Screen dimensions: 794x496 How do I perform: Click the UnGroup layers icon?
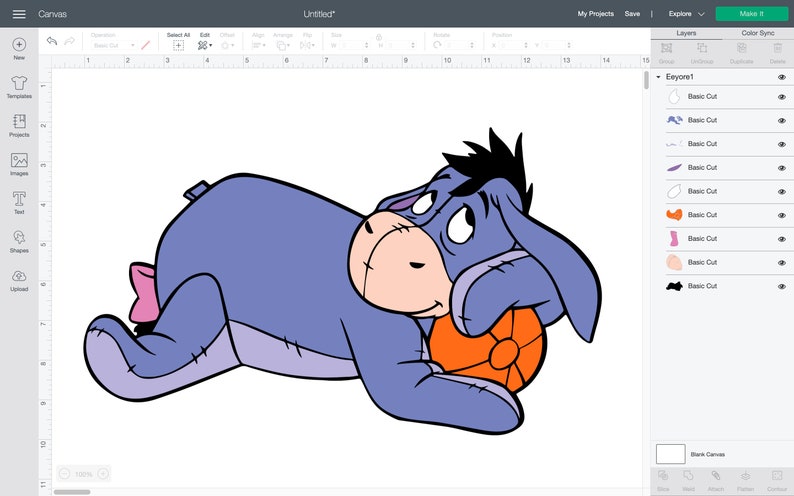click(x=702, y=48)
